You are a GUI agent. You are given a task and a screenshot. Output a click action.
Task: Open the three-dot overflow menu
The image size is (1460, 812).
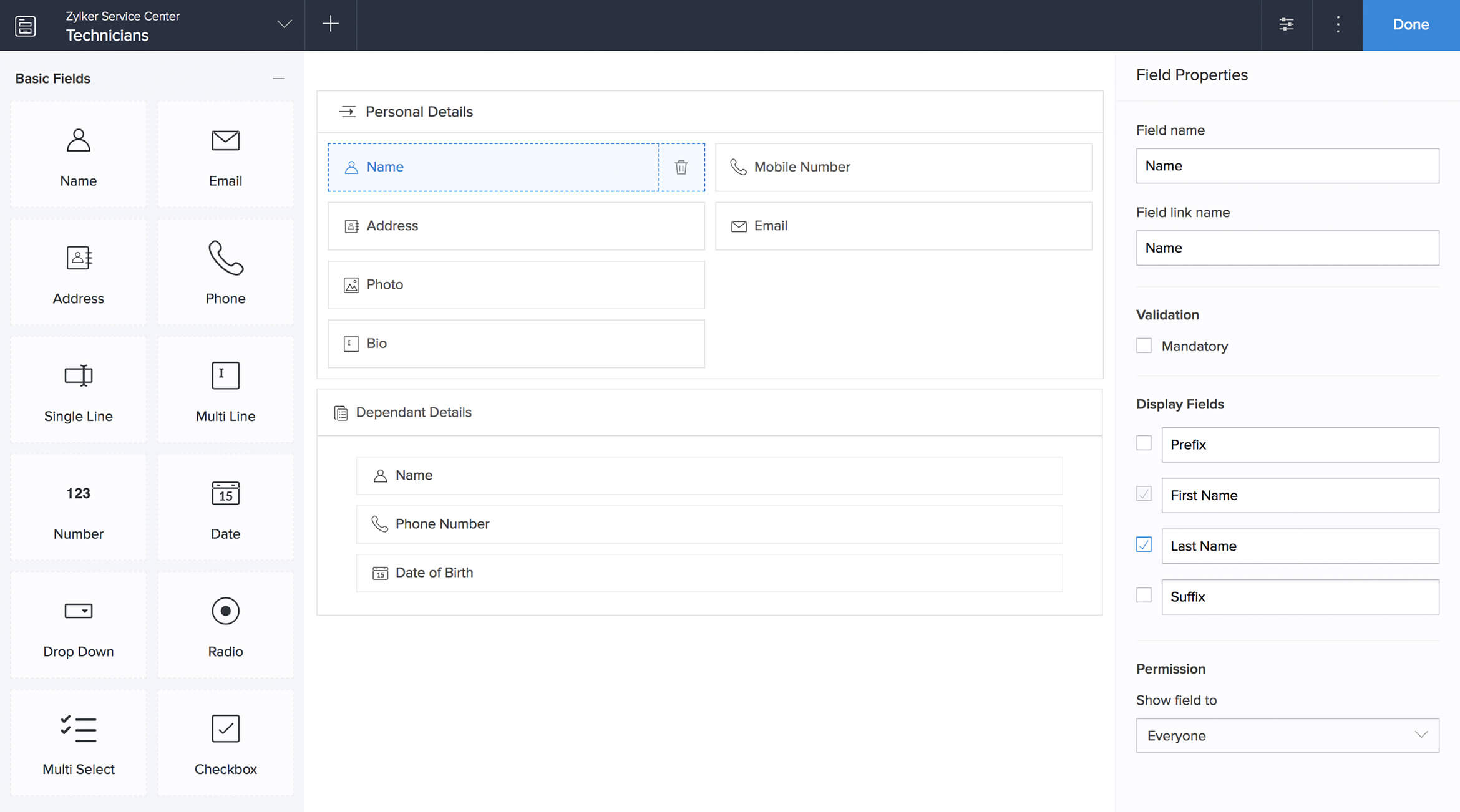[1338, 24]
